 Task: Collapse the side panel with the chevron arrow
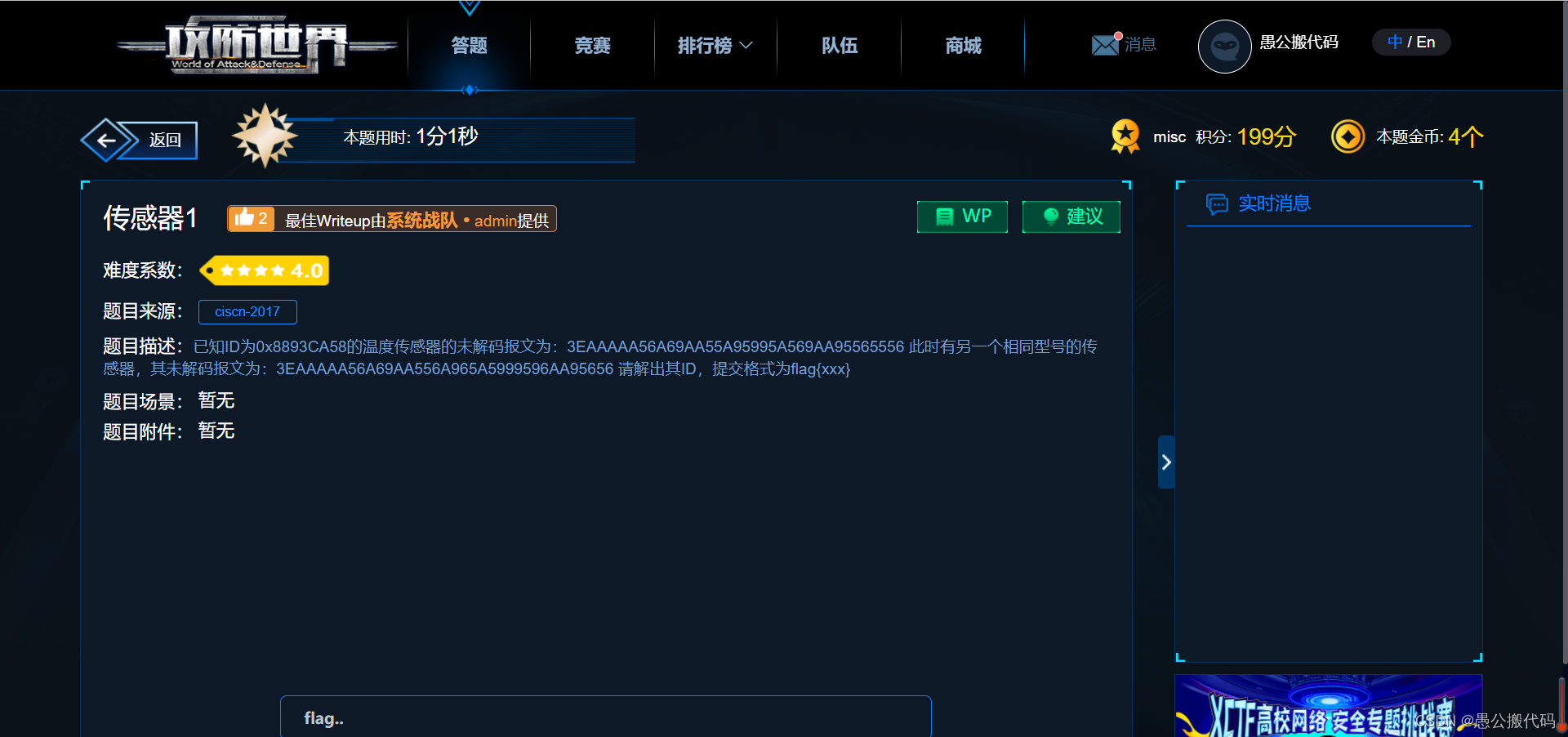click(1166, 462)
